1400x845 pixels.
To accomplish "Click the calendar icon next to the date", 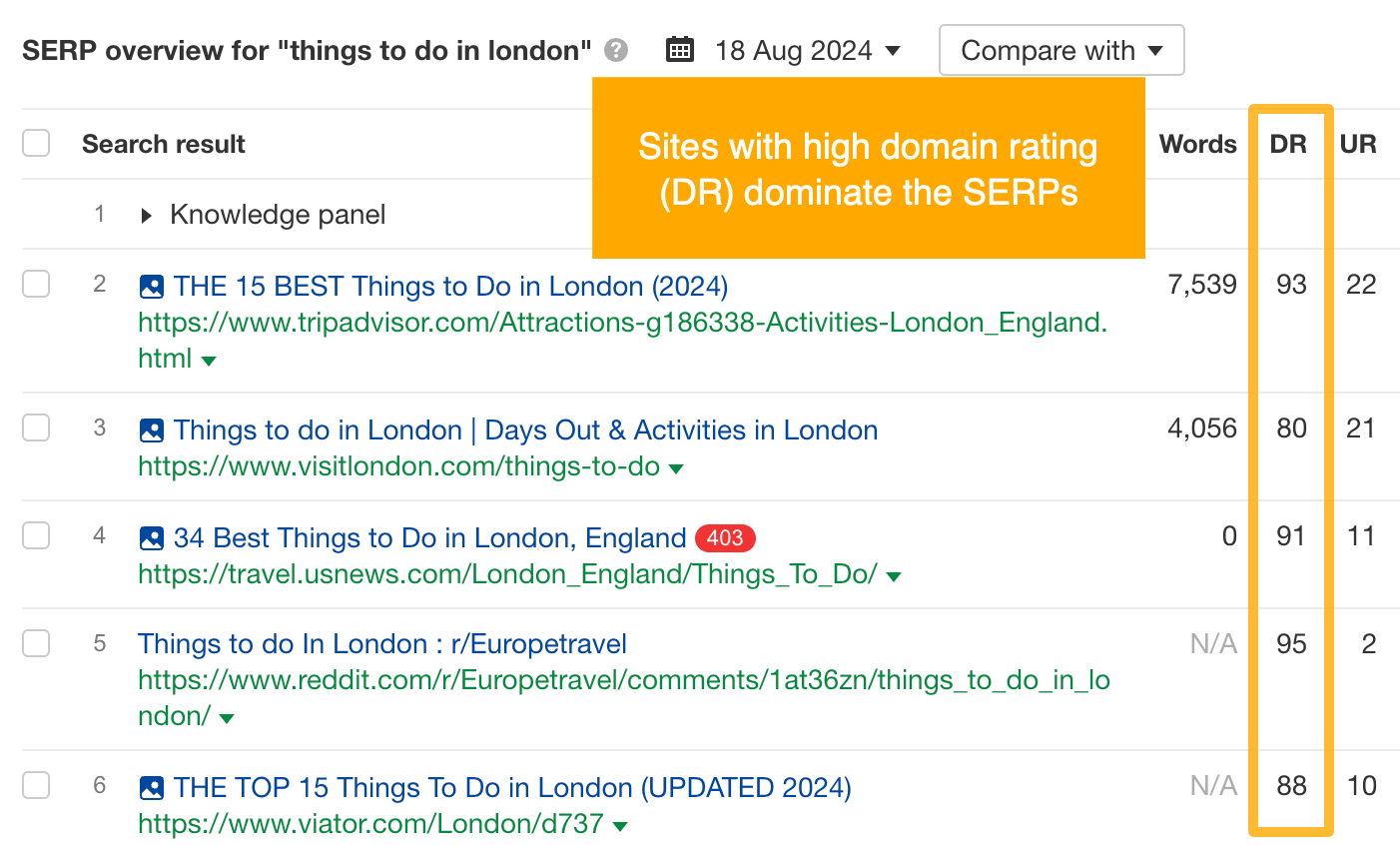I will click(680, 49).
